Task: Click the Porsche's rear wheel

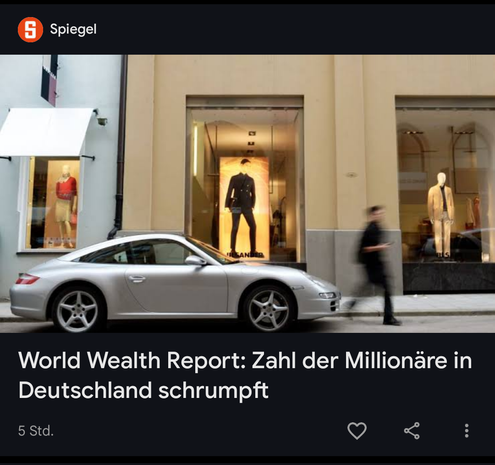Action: (77, 311)
